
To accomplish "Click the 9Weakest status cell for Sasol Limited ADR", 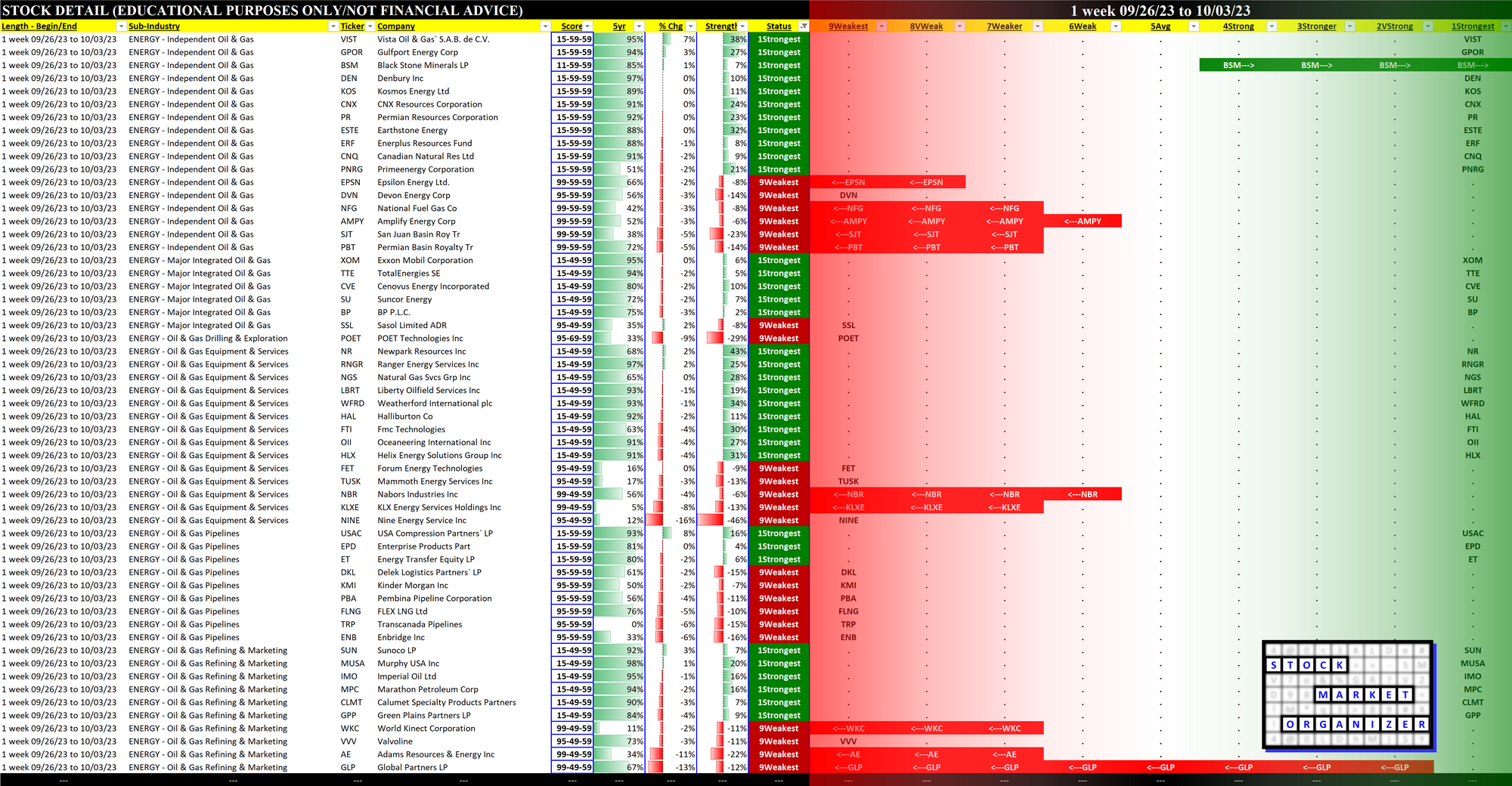I will tap(779, 325).
